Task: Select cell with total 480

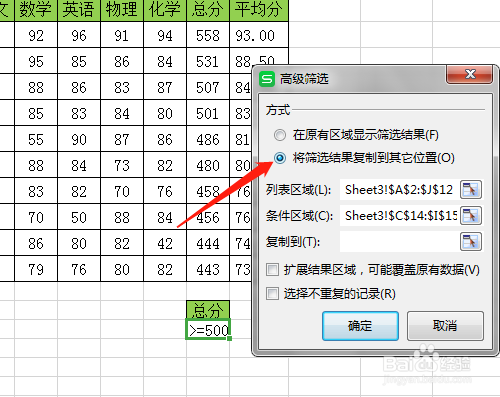Action: (208, 165)
